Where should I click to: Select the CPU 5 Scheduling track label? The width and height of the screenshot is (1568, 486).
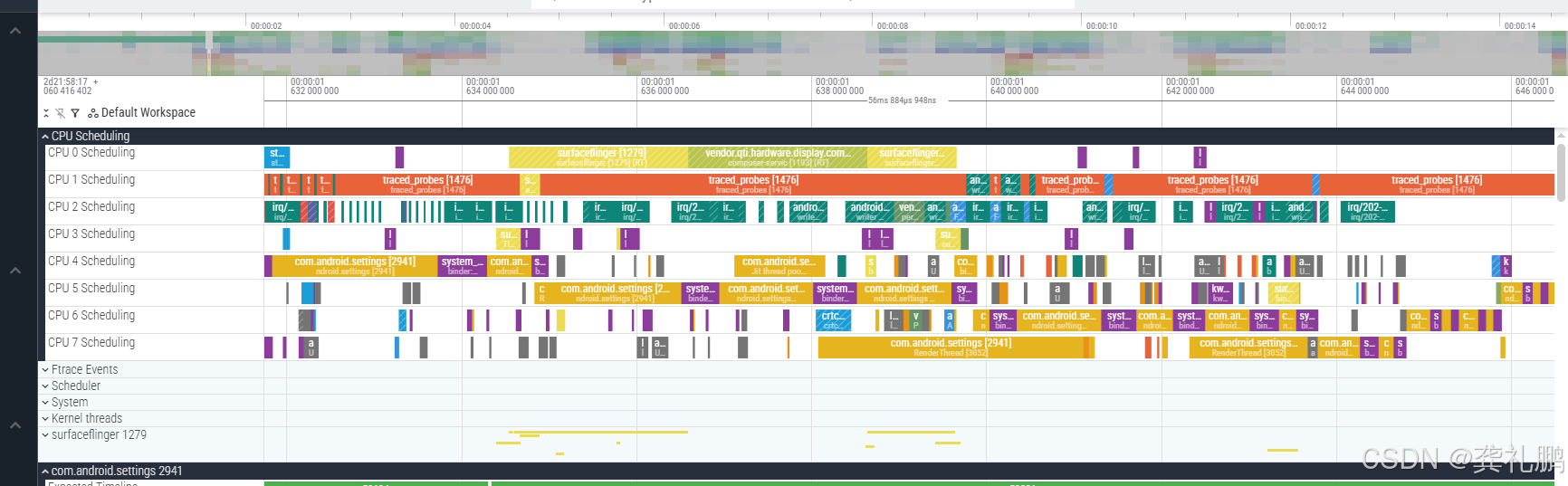click(91, 289)
